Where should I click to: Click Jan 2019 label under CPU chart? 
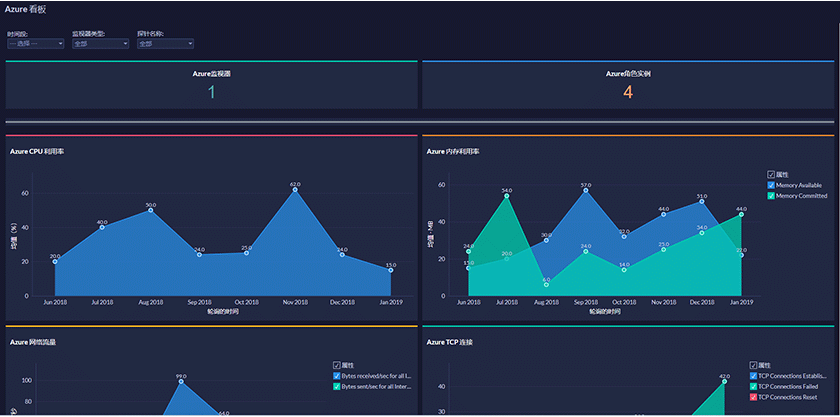point(391,302)
